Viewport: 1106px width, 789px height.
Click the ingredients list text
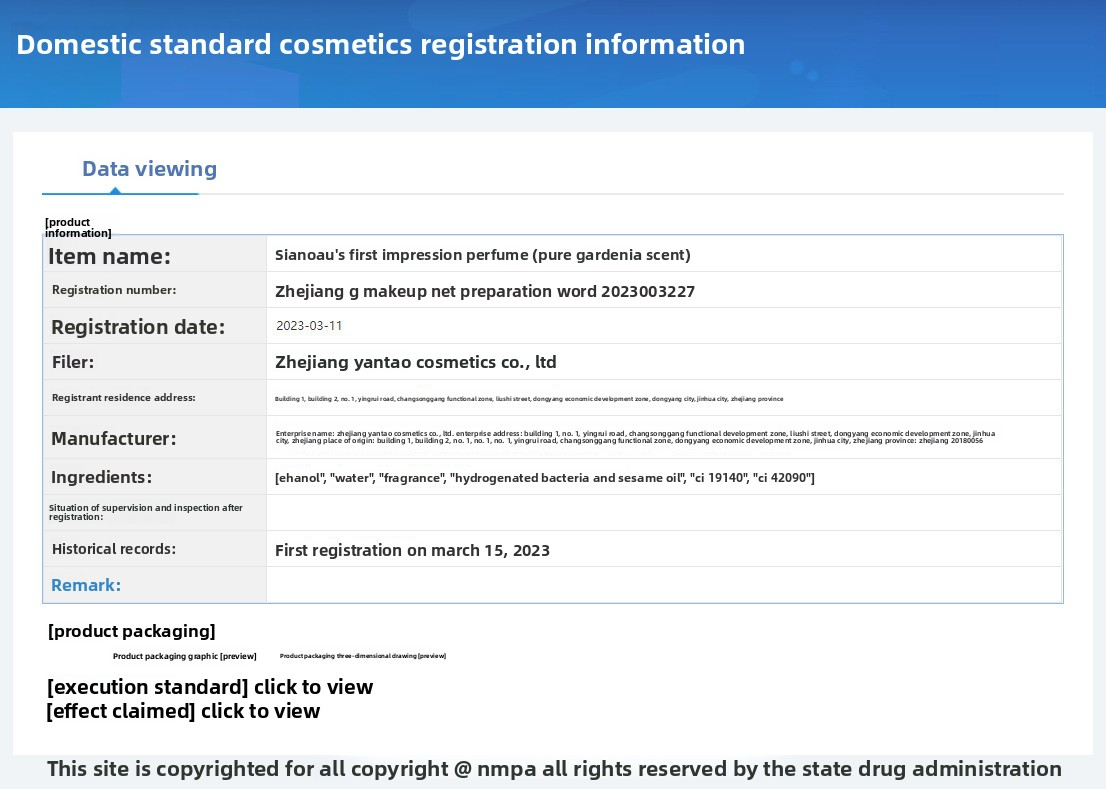pyautogui.click(x=544, y=478)
